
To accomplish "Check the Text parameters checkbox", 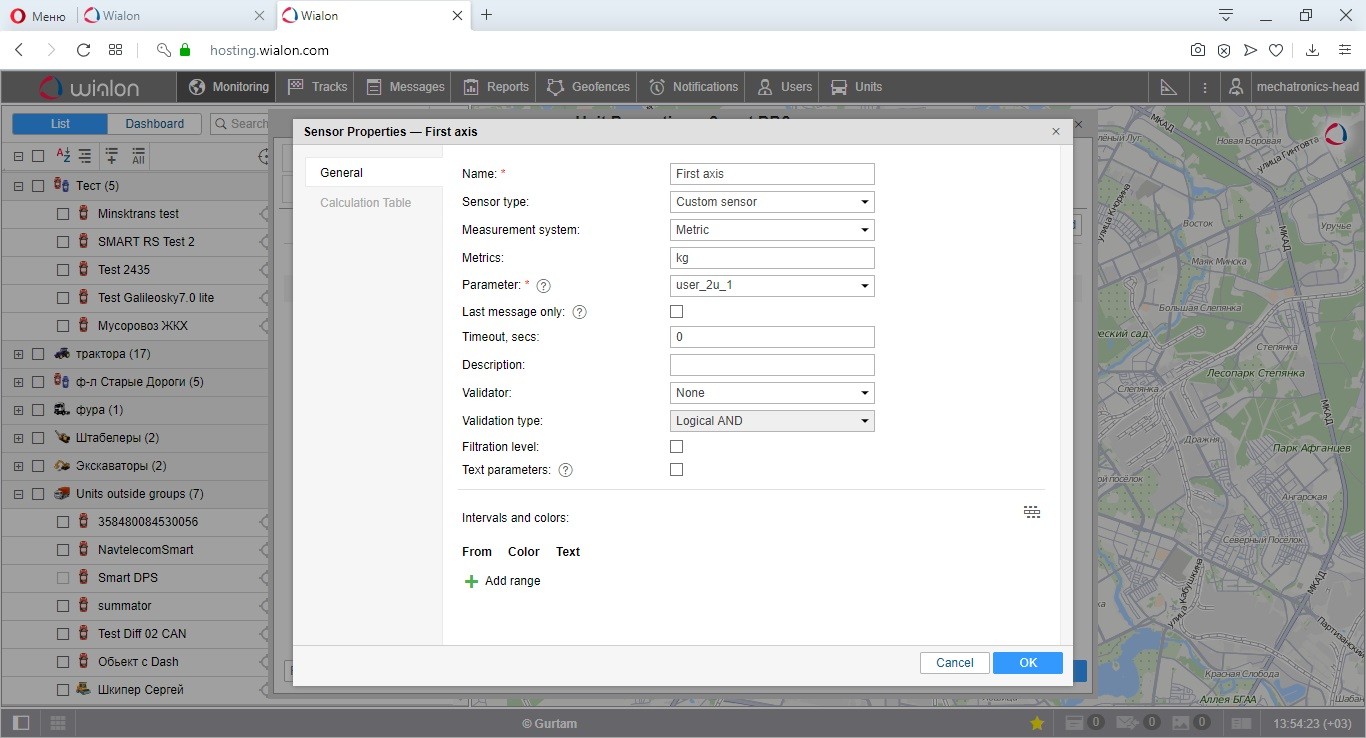I will click(x=676, y=470).
